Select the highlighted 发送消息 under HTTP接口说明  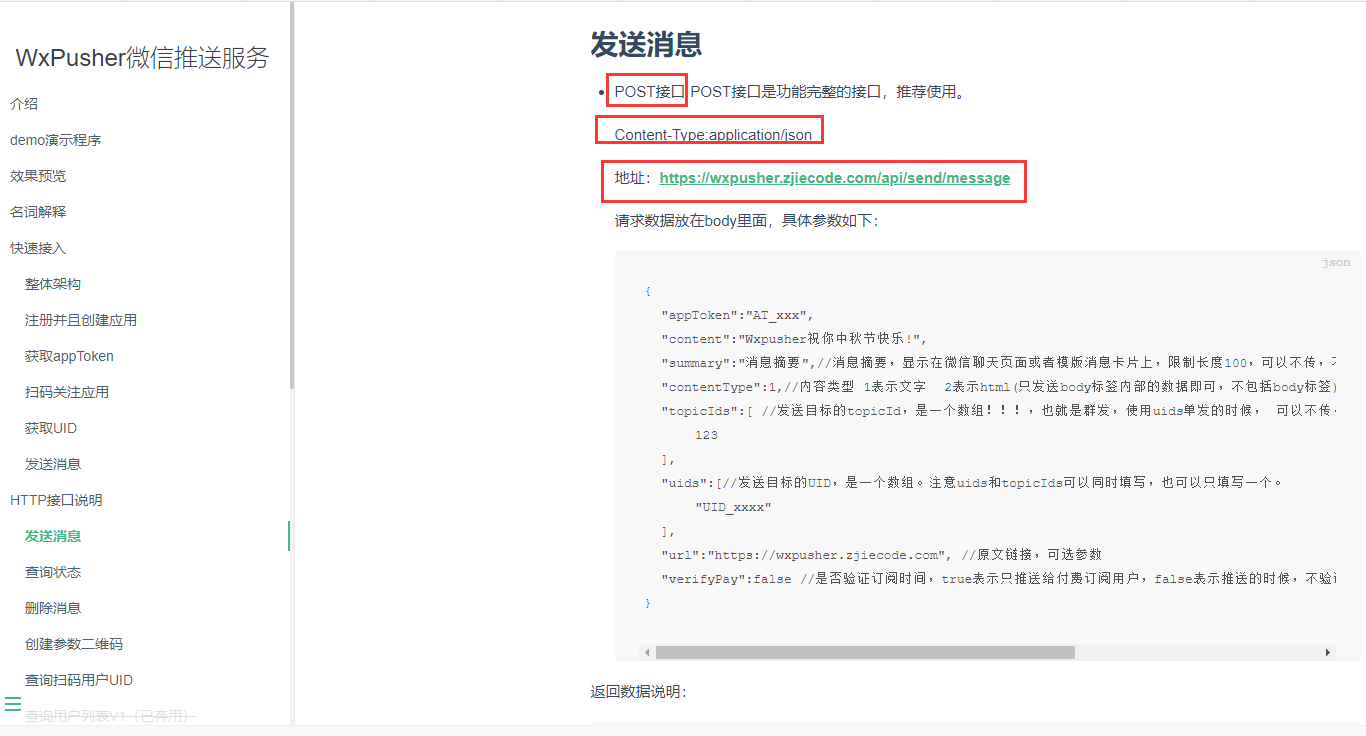tap(53, 536)
